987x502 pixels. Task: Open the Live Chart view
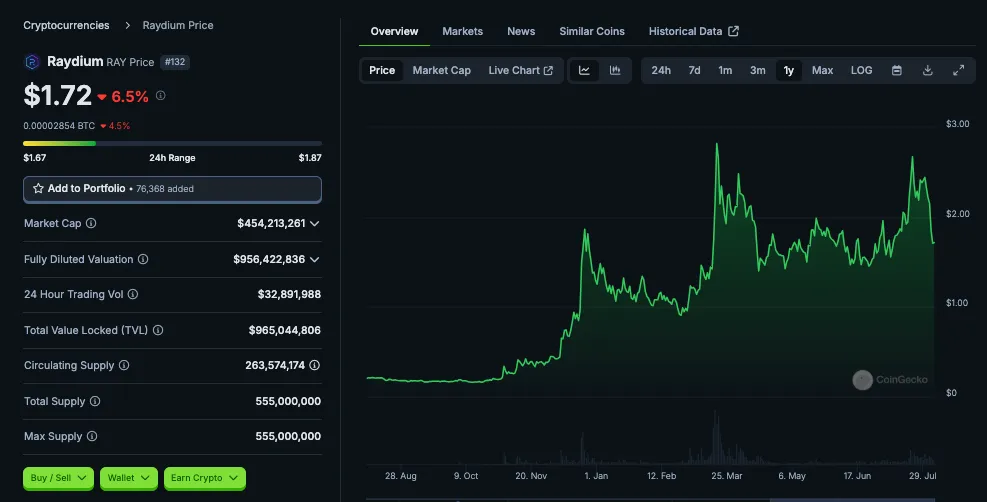click(521, 70)
